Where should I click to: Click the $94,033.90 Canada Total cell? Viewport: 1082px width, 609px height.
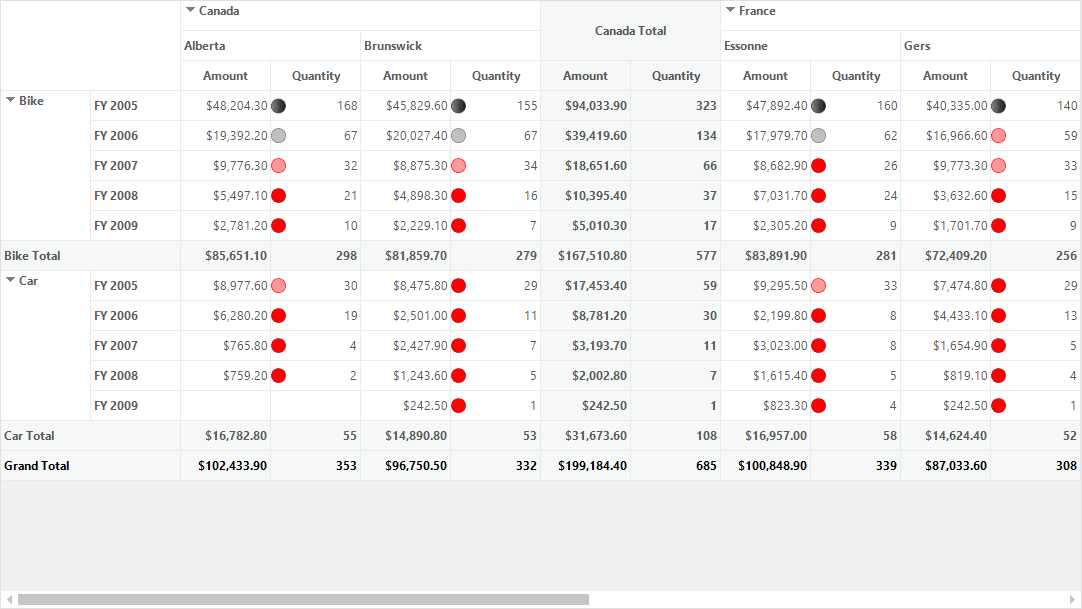[x=585, y=106]
